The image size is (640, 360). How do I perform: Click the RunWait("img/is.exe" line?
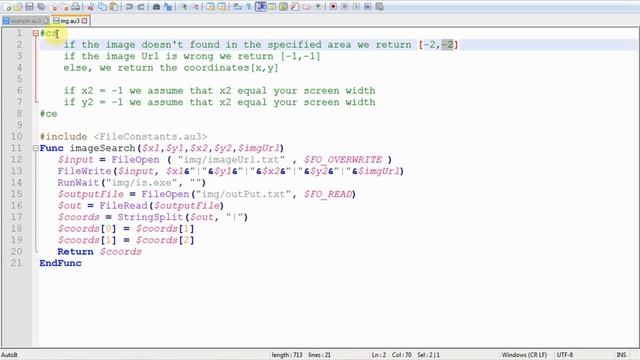(132, 182)
